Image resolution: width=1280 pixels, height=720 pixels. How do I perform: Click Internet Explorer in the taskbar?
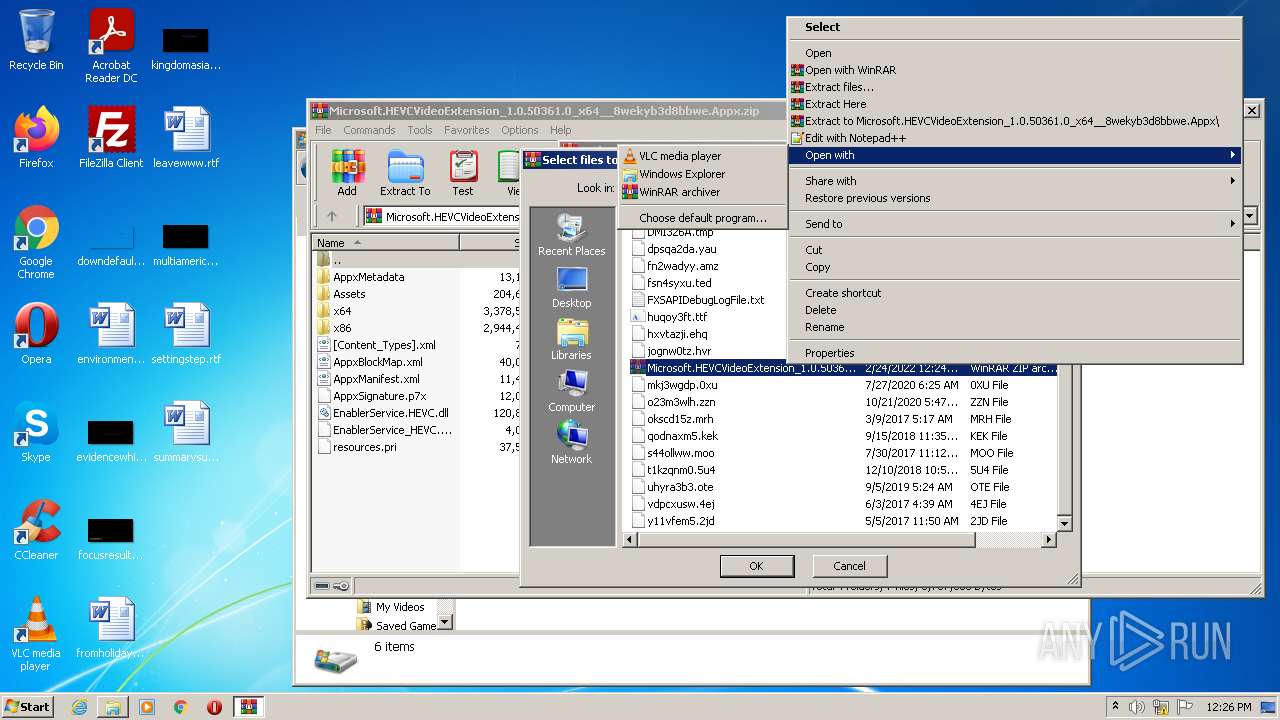pos(79,707)
